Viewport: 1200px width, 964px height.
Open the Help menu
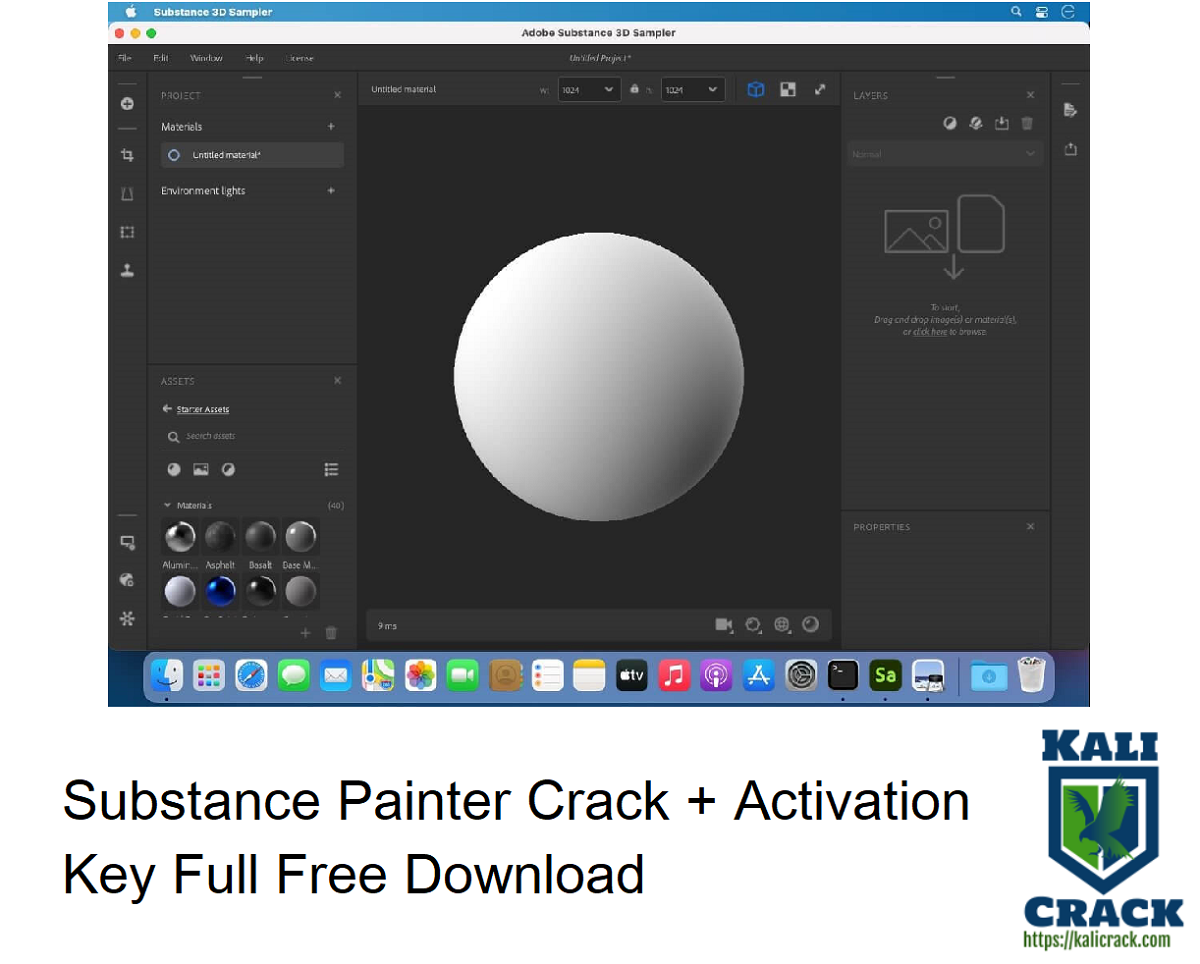(x=254, y=58)
